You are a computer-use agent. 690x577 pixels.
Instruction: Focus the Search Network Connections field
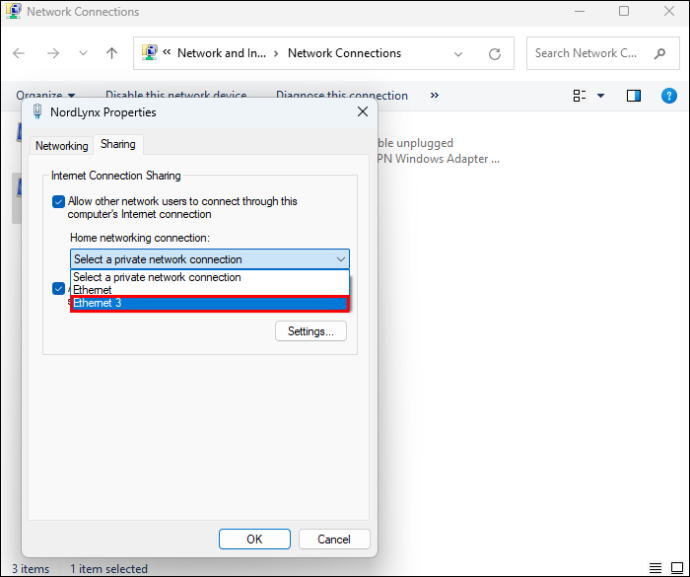point(602,53)
